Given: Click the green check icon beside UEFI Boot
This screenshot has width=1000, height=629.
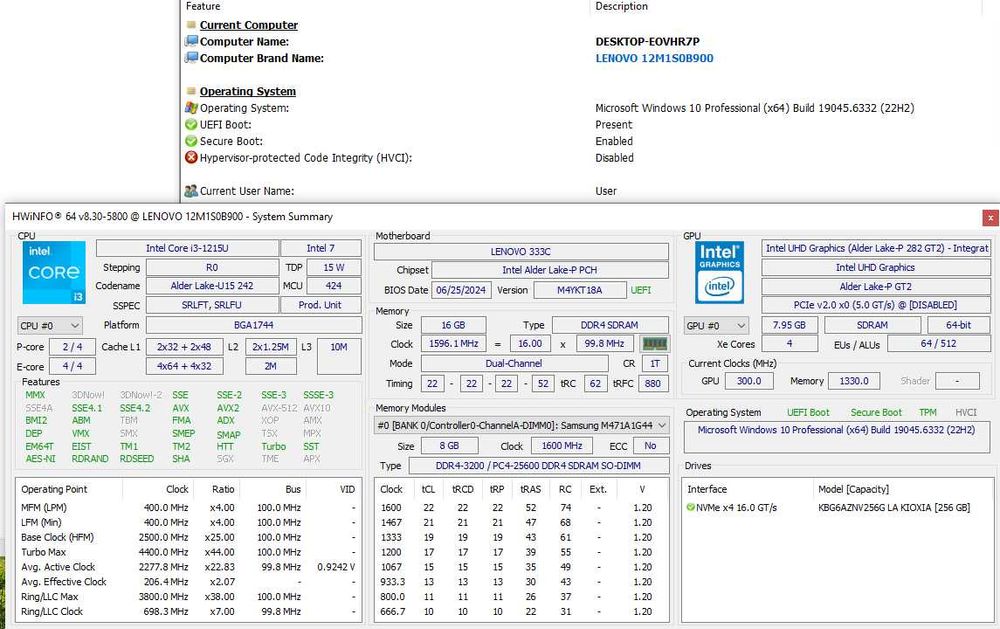Looking at the screenshot, I should [191, 125].
